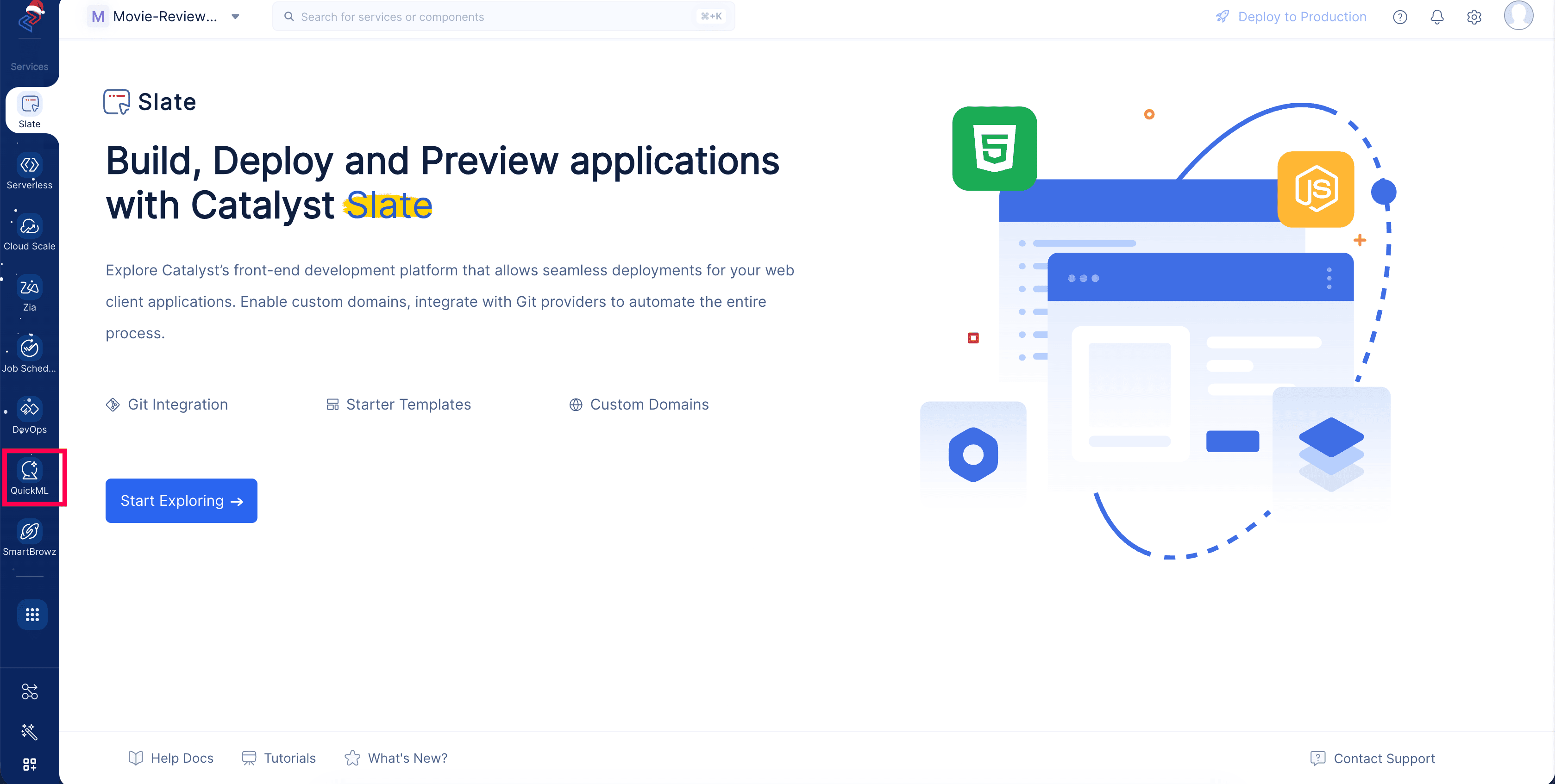Open the Tutorials link
Screen dimensions: 1555x784
(279, 758)
